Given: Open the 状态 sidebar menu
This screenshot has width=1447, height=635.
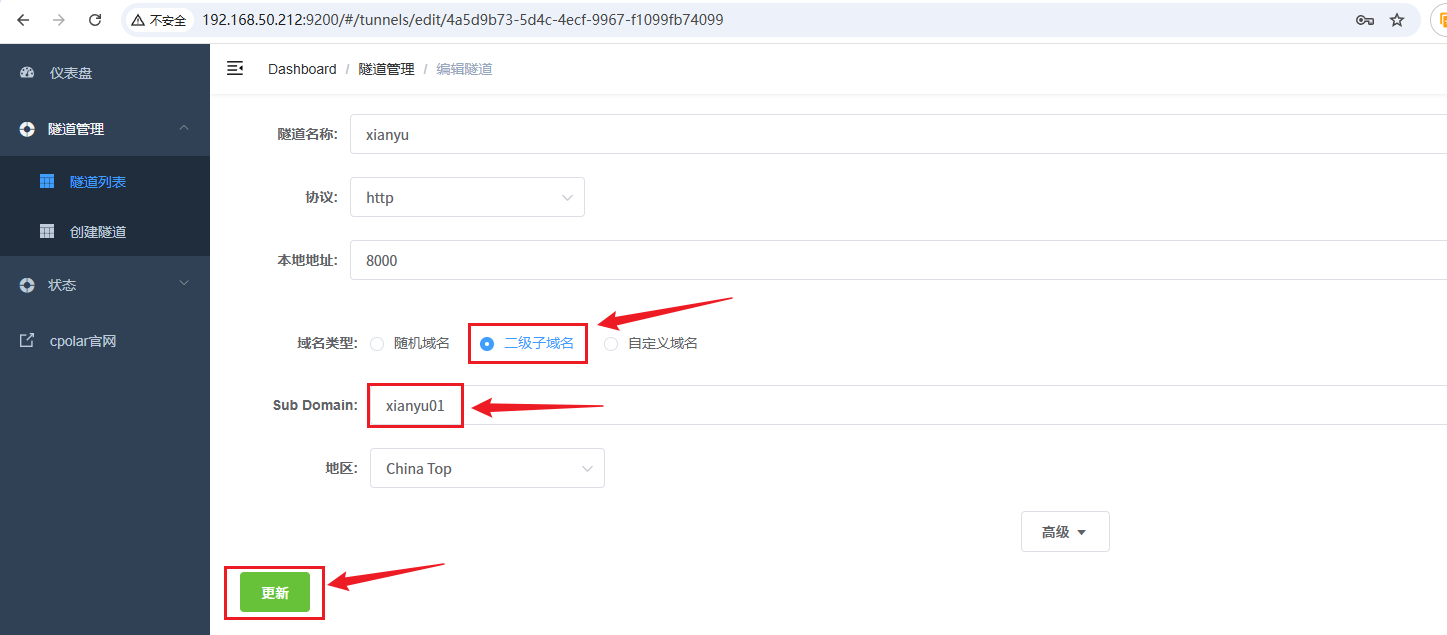Looking at the screenshot, I should pyautogui.click(x=105, y=285).
